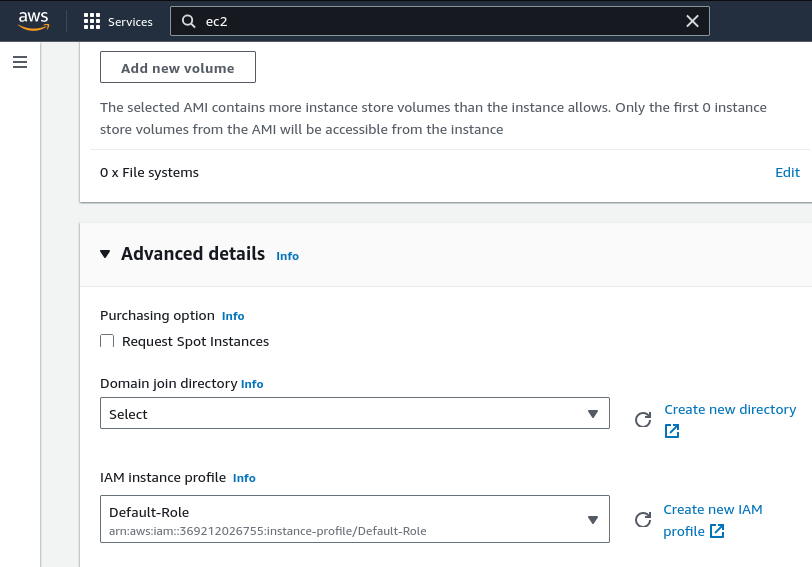This screenshot has height=567, width=812.
Task: Click the Edit link for File systems
Action: [787, 172]
